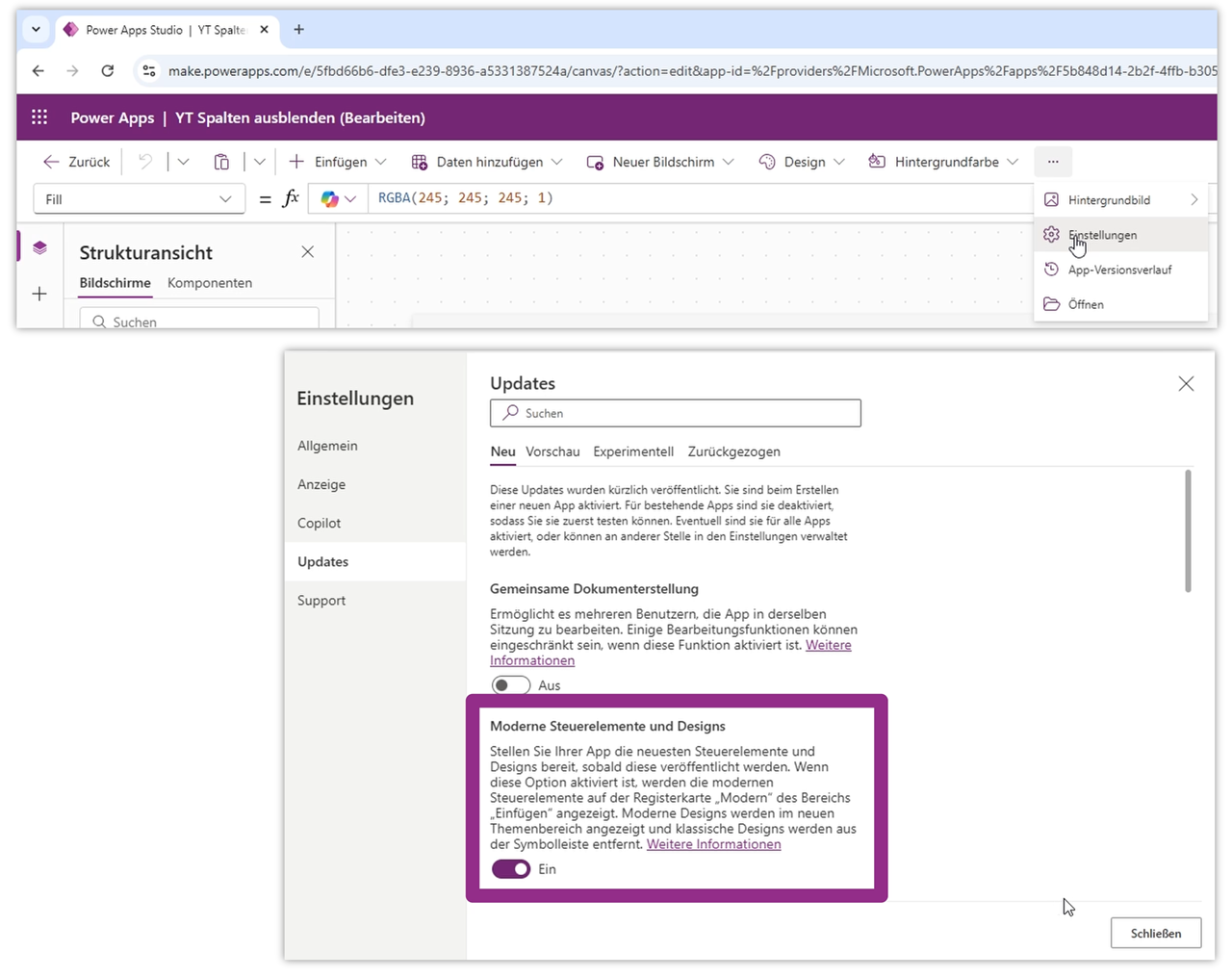Image resolution: width=1232 pixels, height=978 pixels.
Task: Click the Updates search field
Action: pyautogui.click(x=676, y=413)
